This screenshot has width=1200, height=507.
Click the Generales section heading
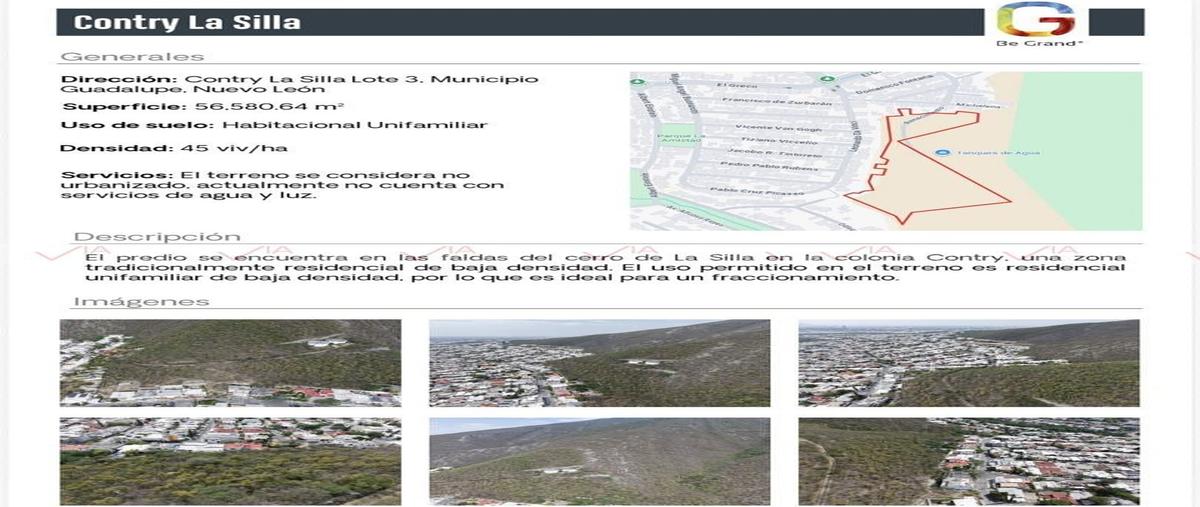pos(132,57)
